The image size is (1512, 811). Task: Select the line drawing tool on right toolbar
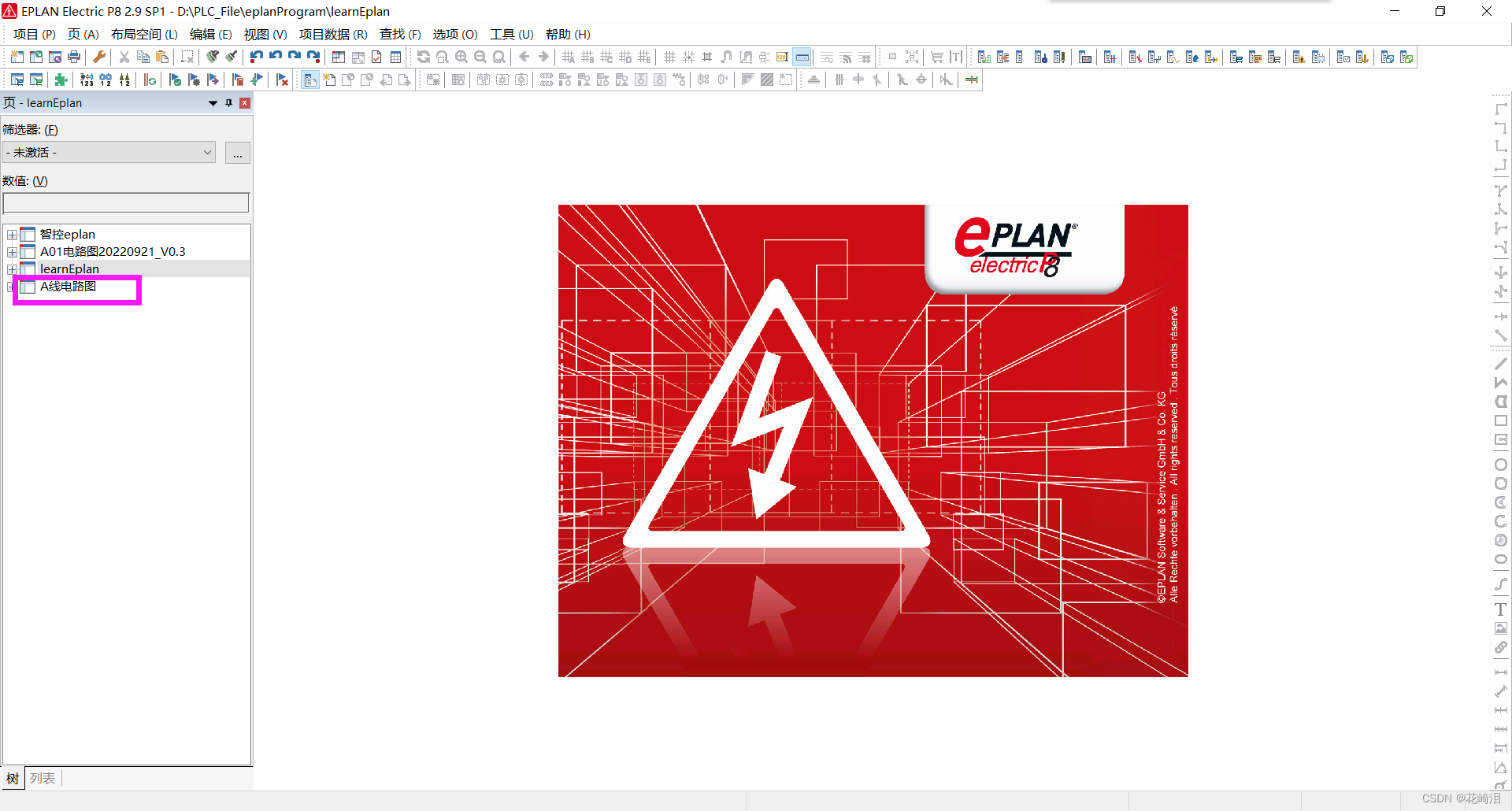click(x=1501, y=364)
